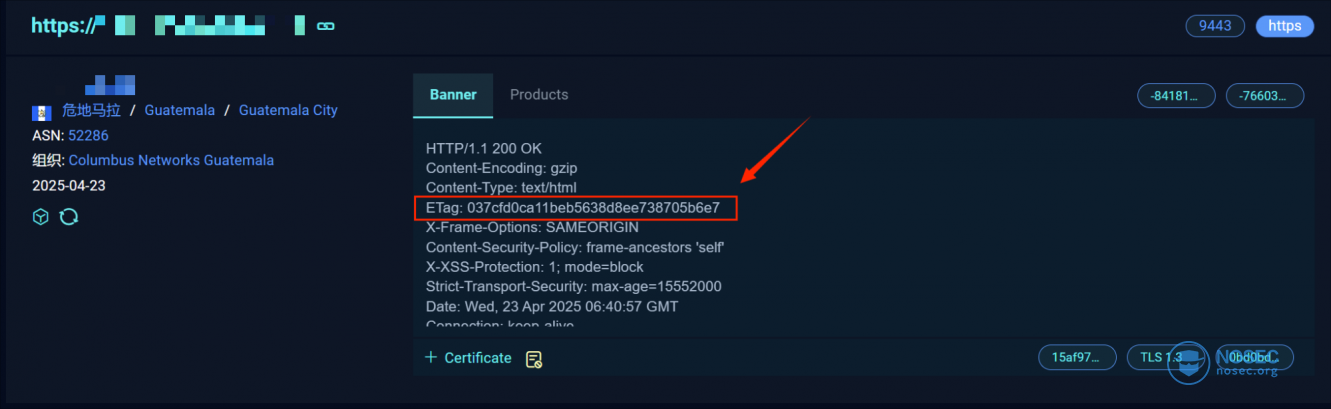The height and width of the screenshot is (409, 1331).
Task: Click the https protocol badge
Action: [x=1285, y=26]
